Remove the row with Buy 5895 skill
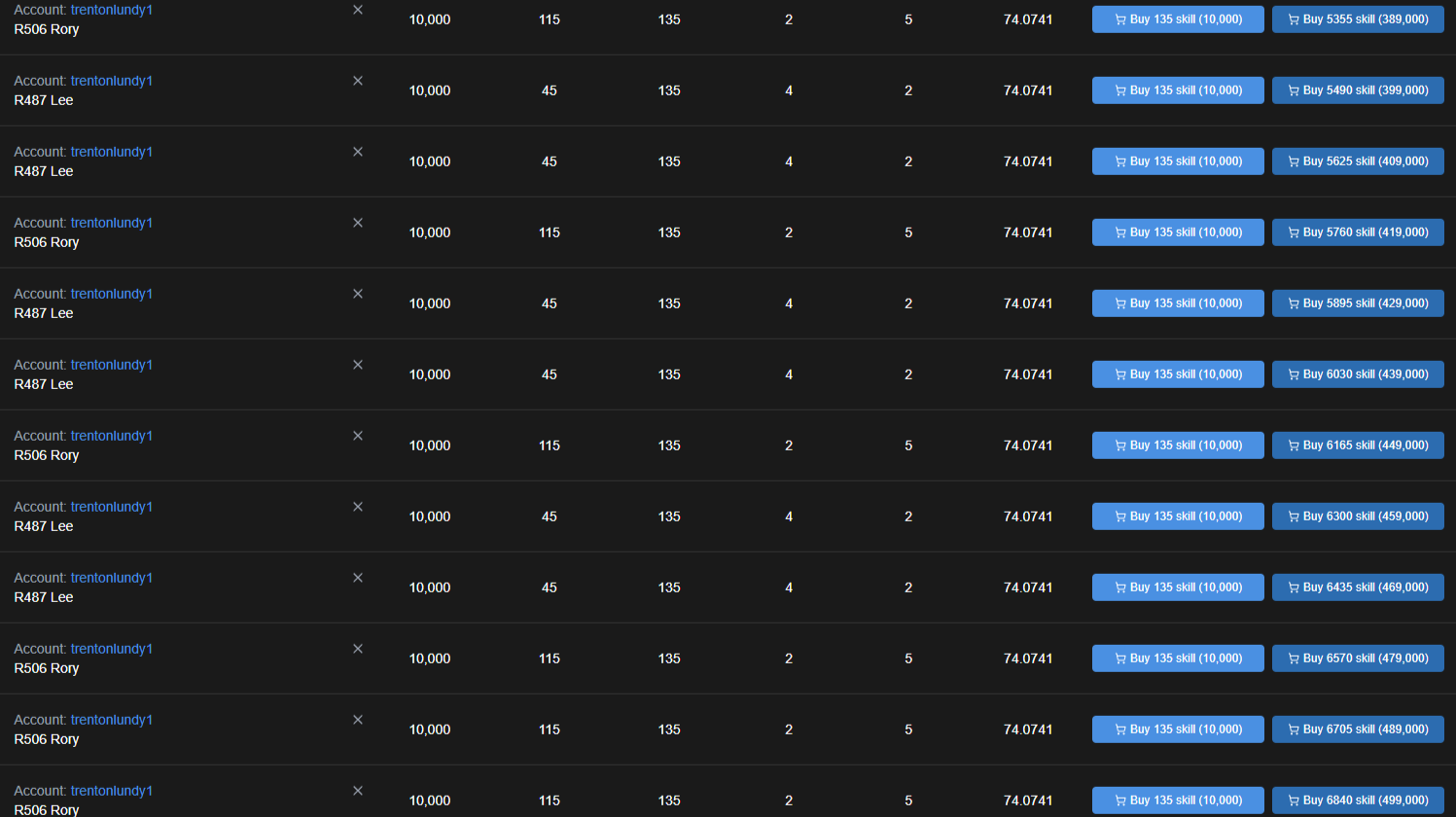1456x817 pixels. [358, 294]
